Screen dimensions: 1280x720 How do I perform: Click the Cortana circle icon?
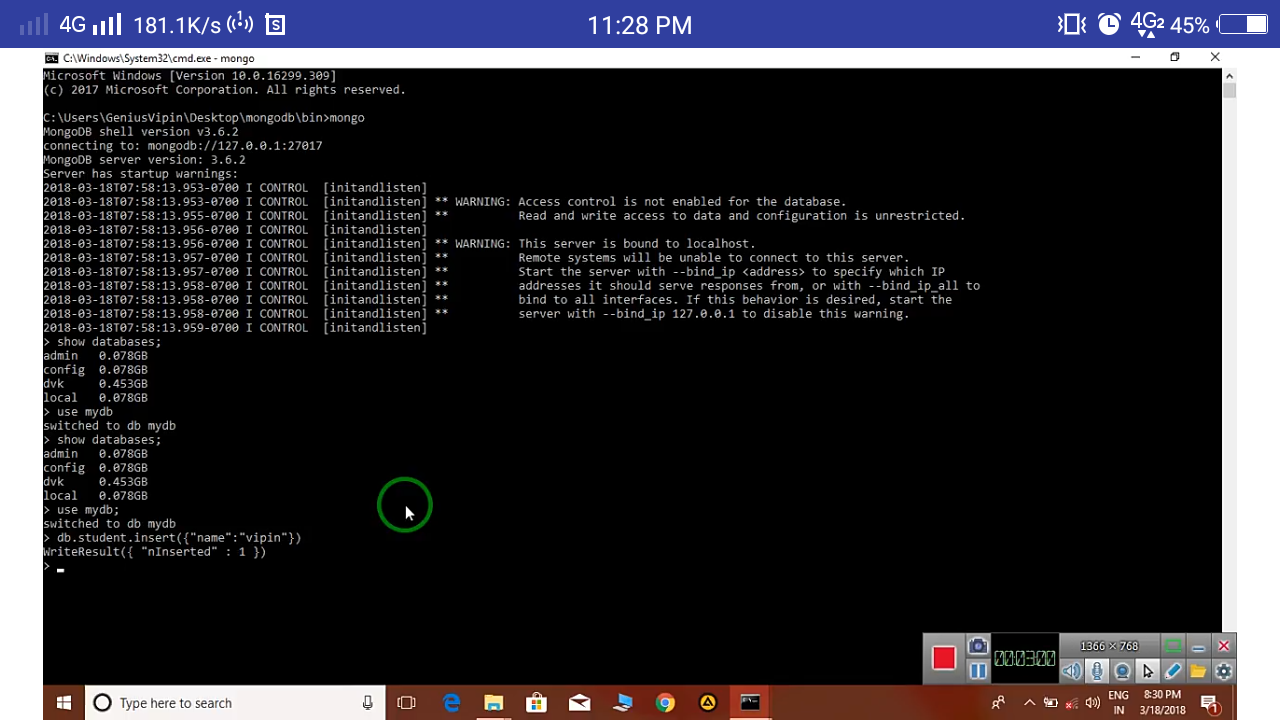102,703
